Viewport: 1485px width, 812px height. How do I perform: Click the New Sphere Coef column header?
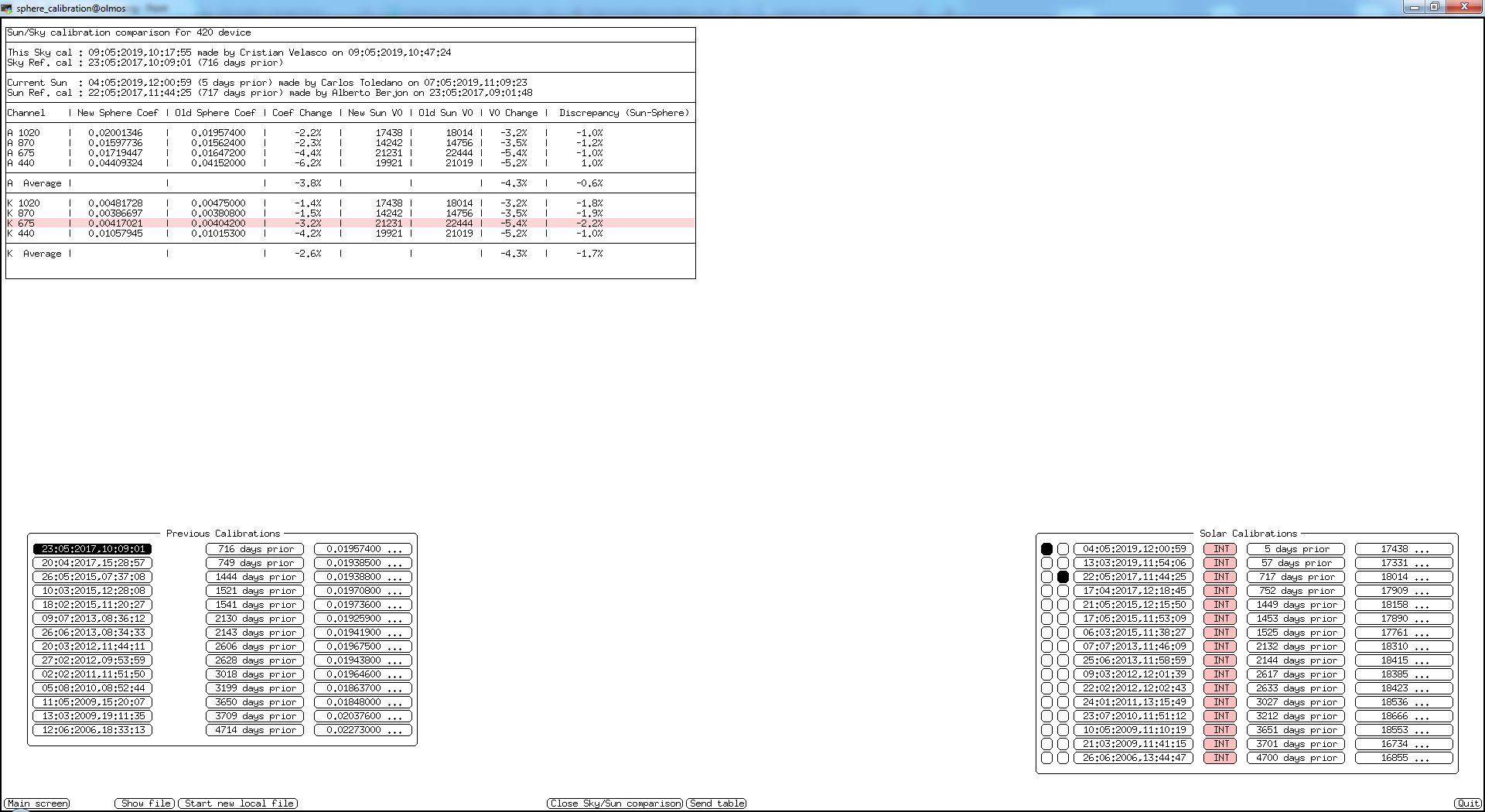click(118, 113)
